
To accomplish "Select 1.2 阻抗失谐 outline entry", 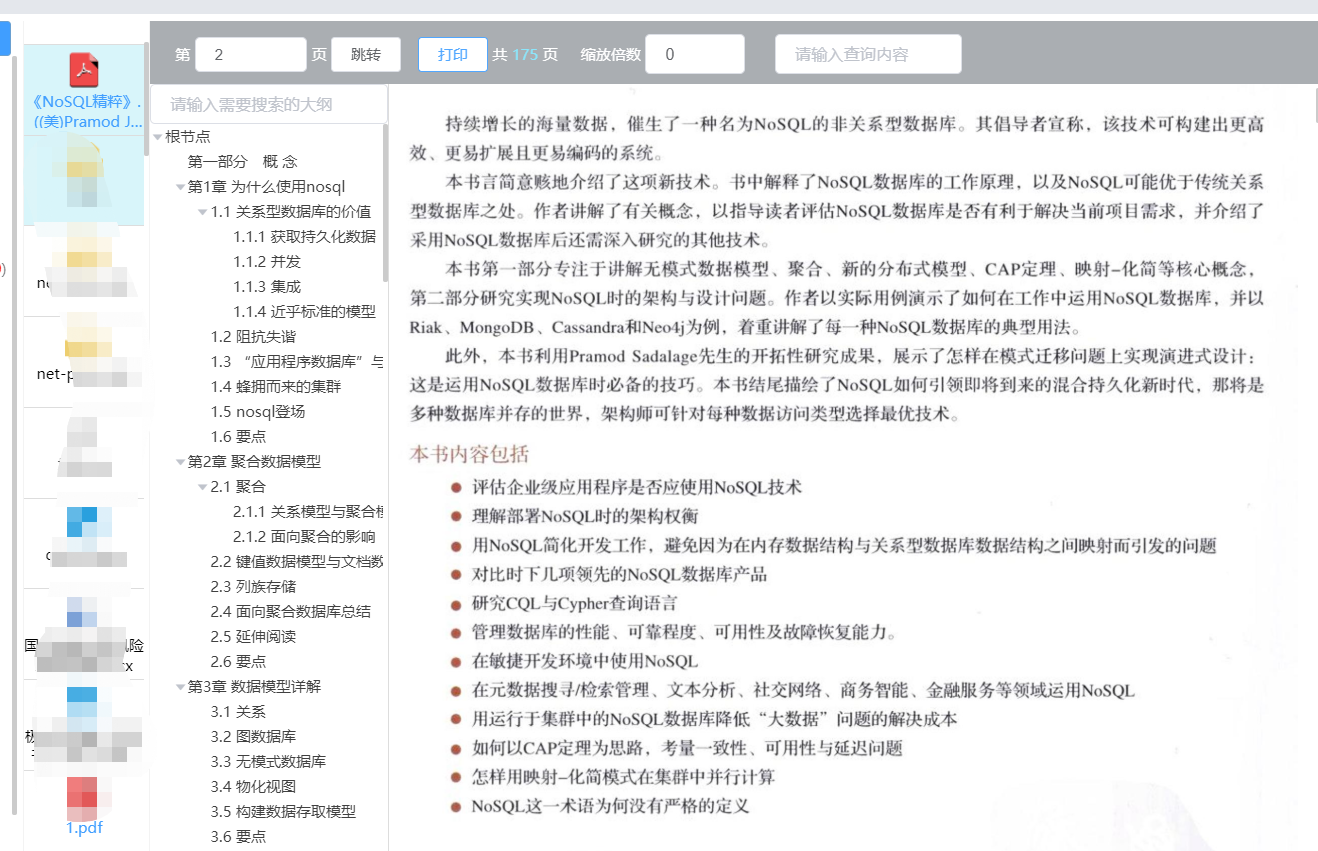I will tap(253, 336).
